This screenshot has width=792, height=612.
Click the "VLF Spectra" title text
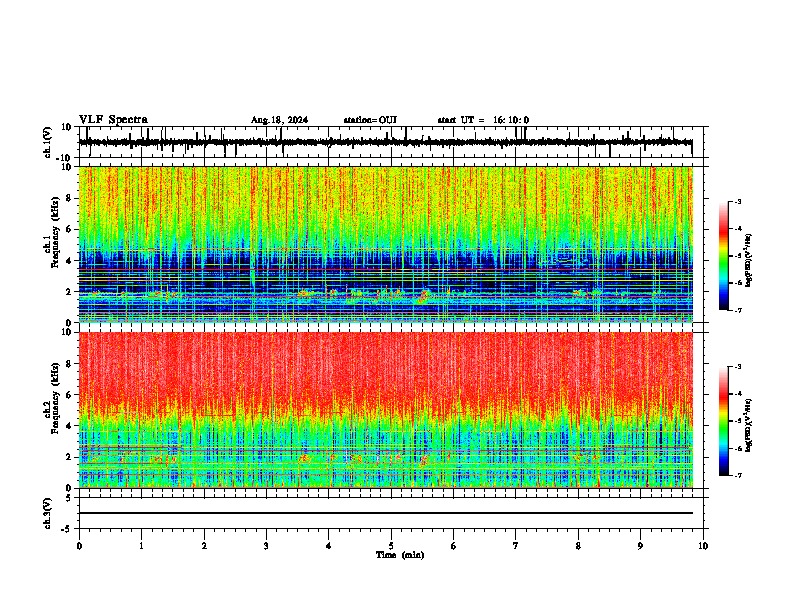click(113, 120)
